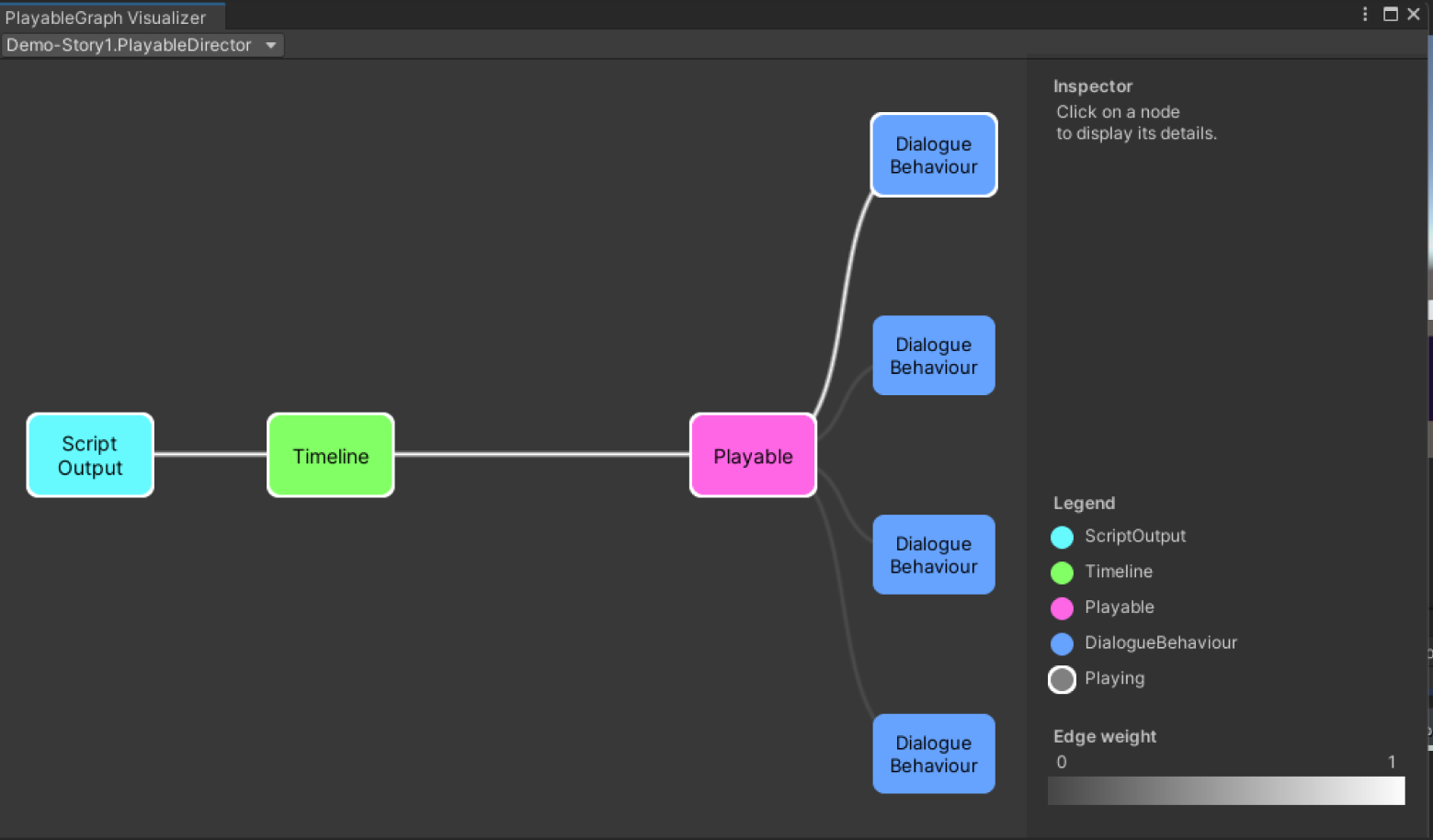Select the green Timeline node
The width and height of the screenshot is (1433, 840).
click(331, 455)
